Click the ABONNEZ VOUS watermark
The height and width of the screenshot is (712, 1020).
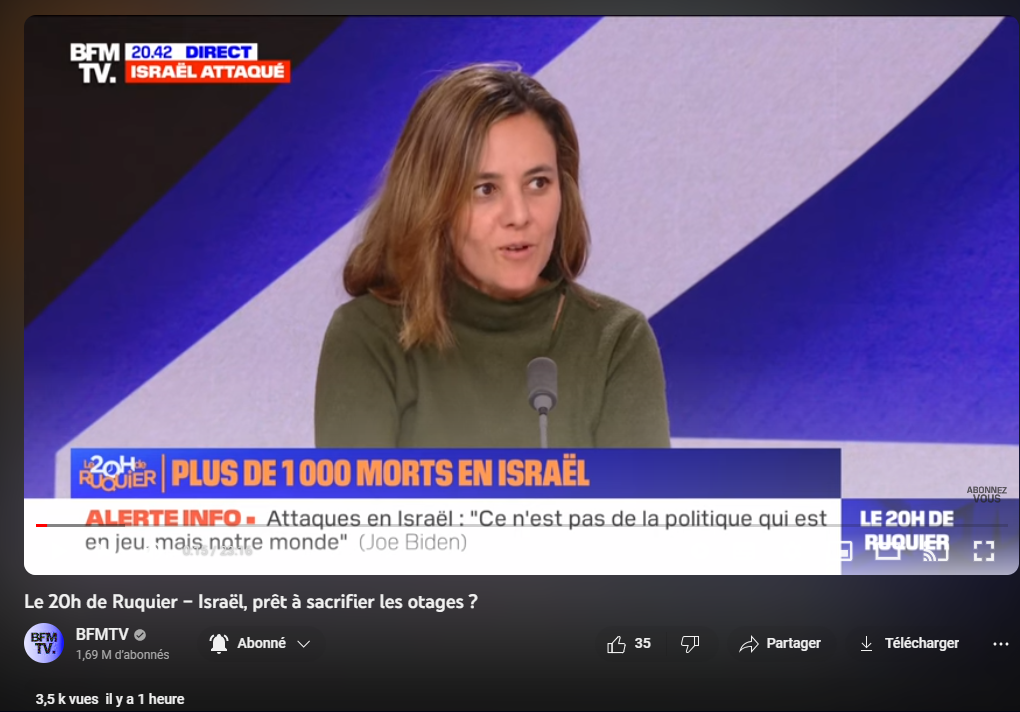(986, 494)
